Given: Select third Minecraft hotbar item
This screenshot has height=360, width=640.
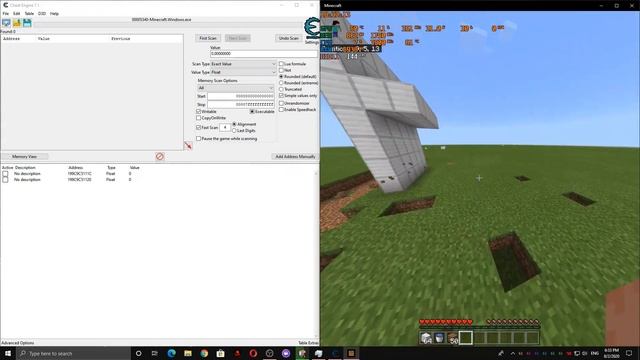Looking at the screenshot, I should click(452, 338).
